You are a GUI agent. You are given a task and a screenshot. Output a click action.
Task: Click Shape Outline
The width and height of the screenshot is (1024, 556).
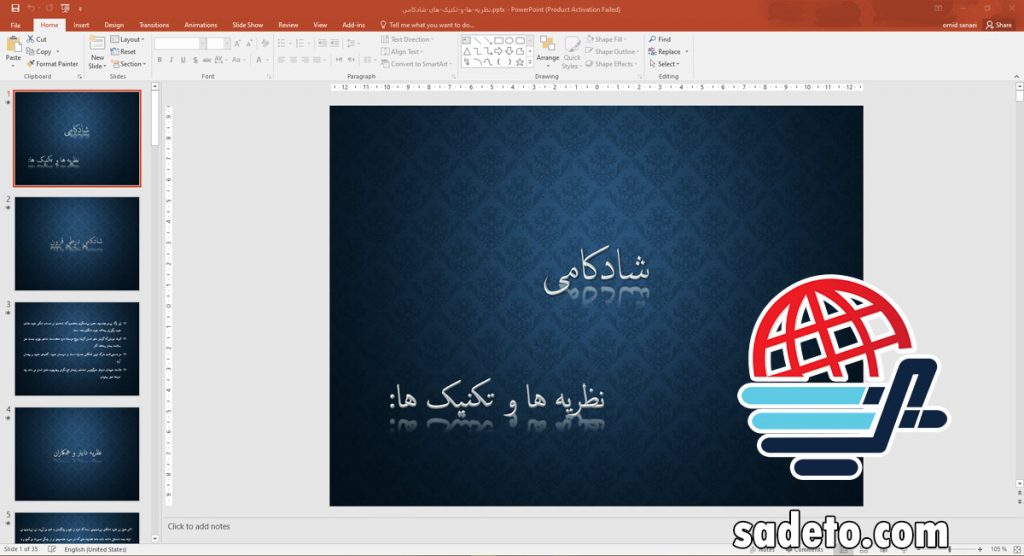pos(611,52)
